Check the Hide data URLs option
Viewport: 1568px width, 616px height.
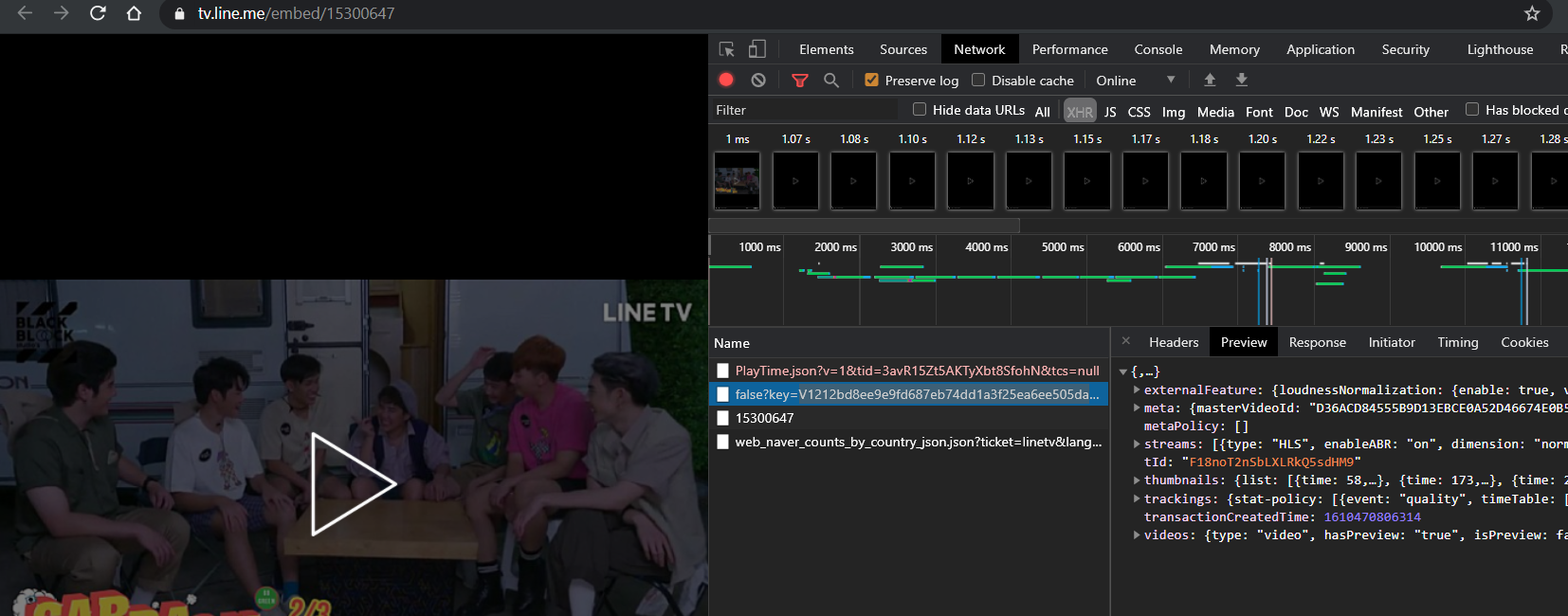920,110
